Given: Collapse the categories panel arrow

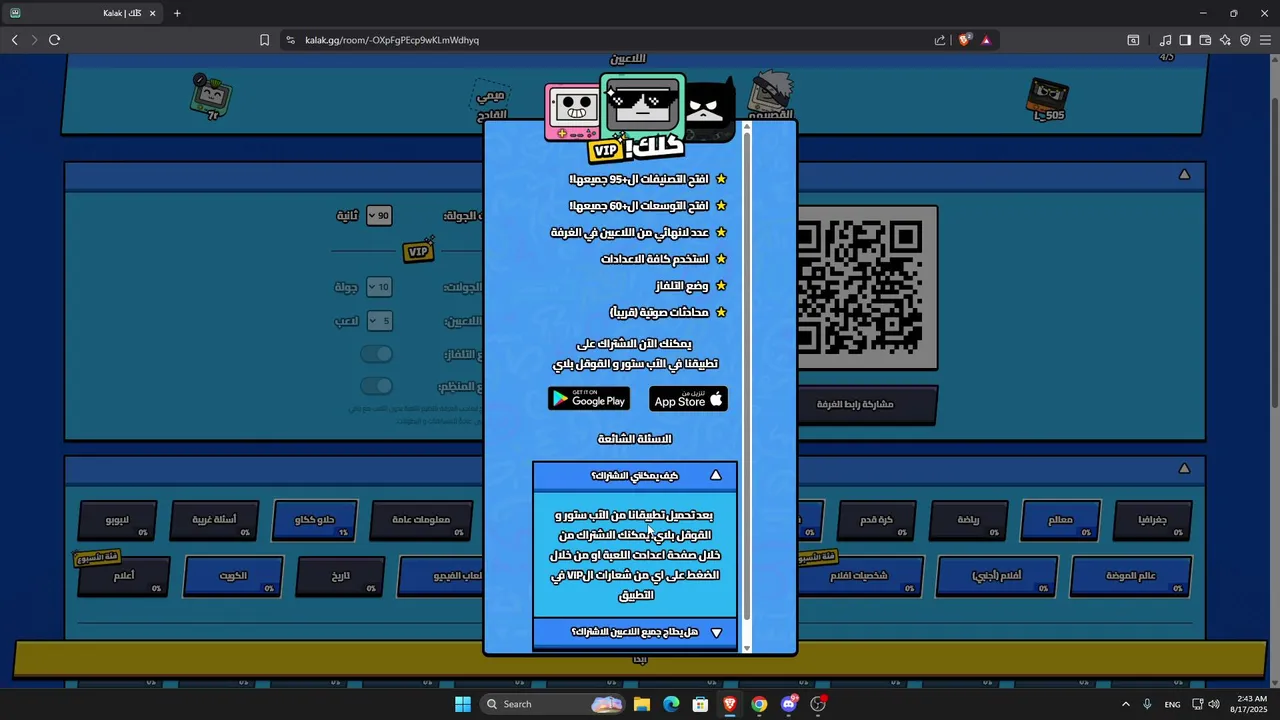Looking at the screenshot, I should [1184, 468].
